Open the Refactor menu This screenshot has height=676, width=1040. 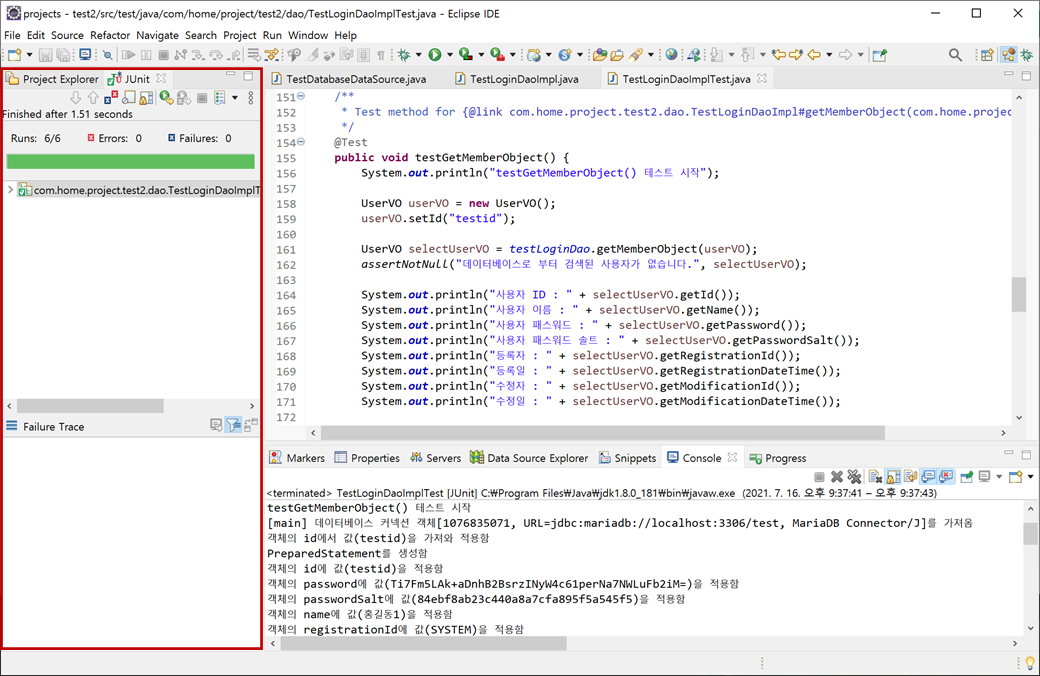[x=110, y=35]
